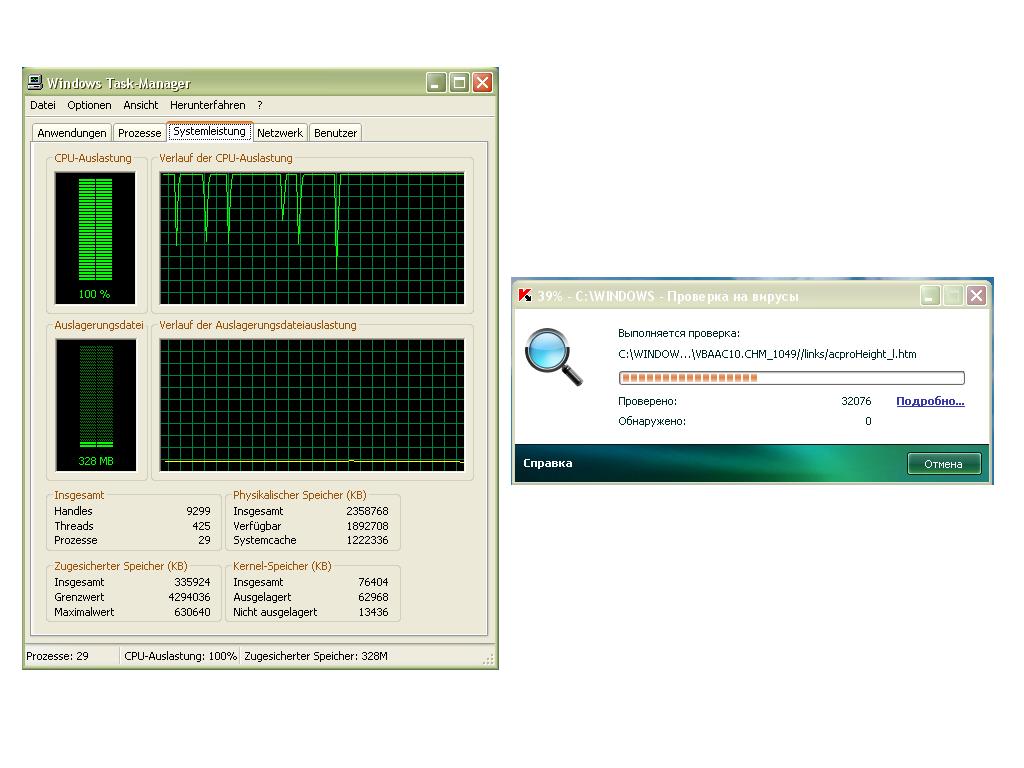Click the magnifying glass scan icon
Image resolution: width=1024 pixels, height=768 pixels.
(553, 358)
